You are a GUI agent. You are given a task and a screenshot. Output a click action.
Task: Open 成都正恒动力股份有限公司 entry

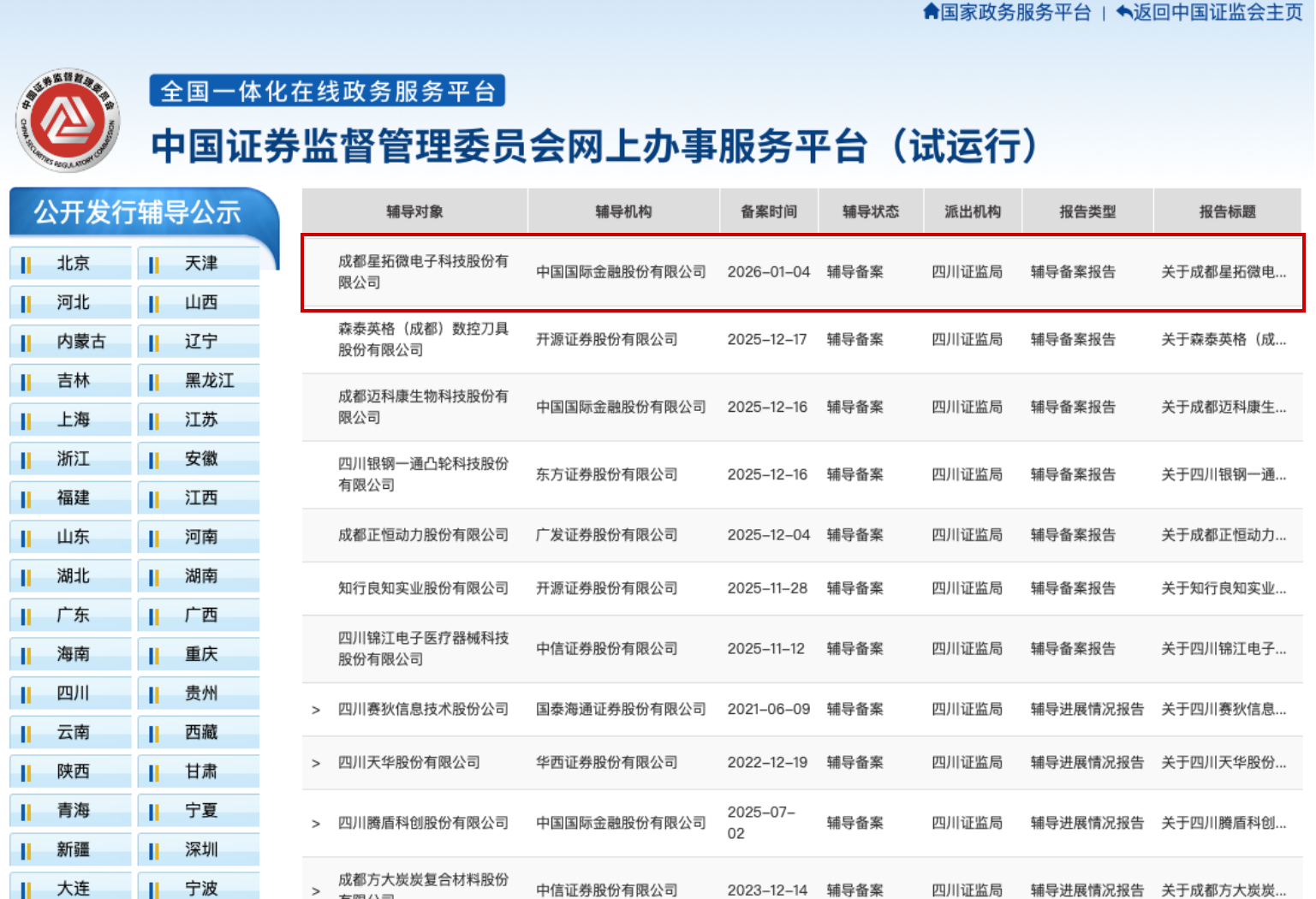[423, 535]
